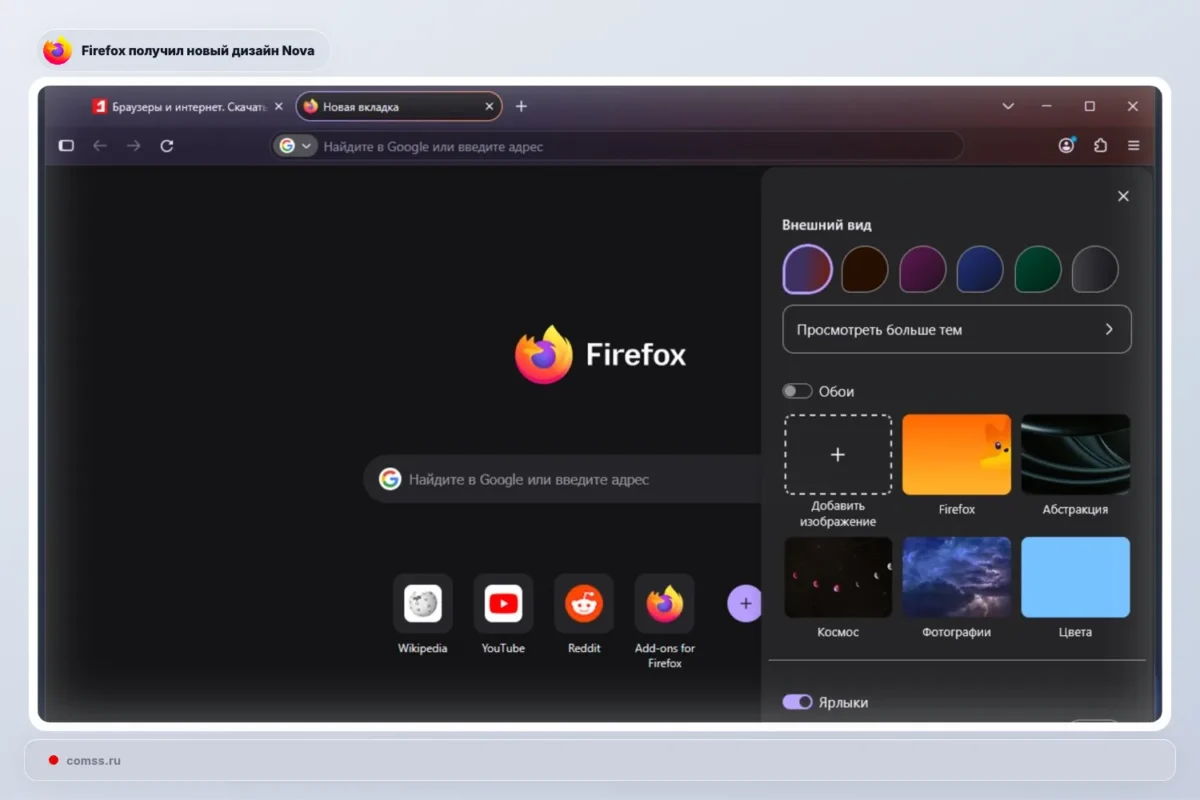This screenshot has height=800, width=1200.
Task: Select the dark gray theme swatch
Action: 1095,269
